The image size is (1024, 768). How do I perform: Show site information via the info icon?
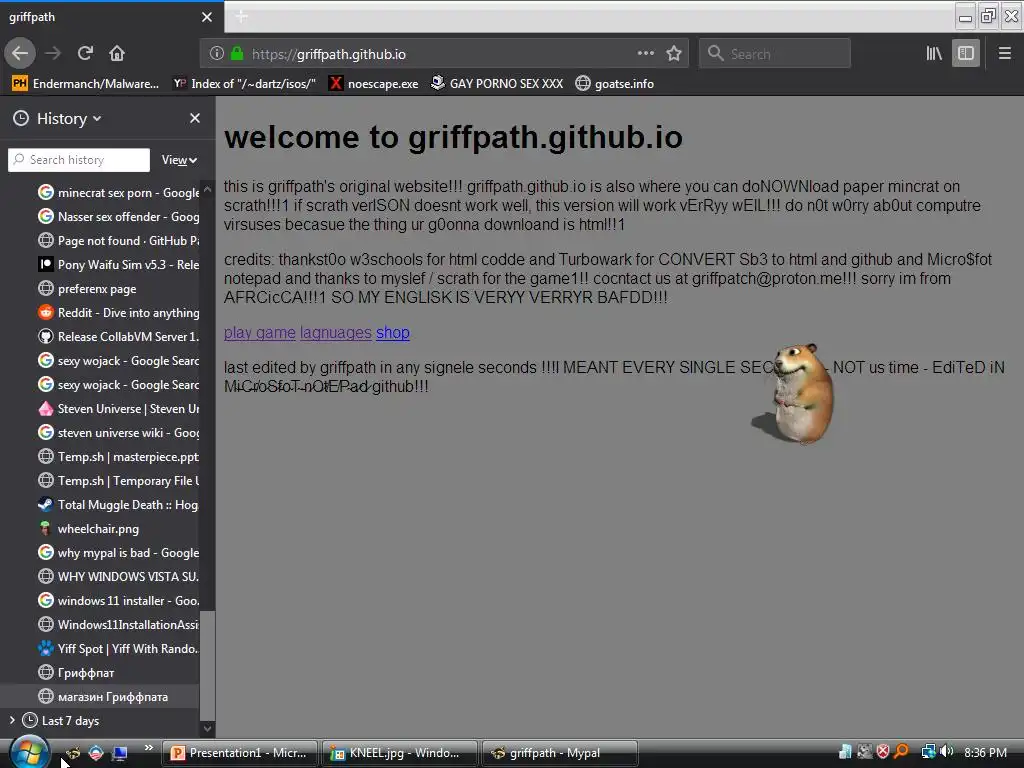pos(217,54)
